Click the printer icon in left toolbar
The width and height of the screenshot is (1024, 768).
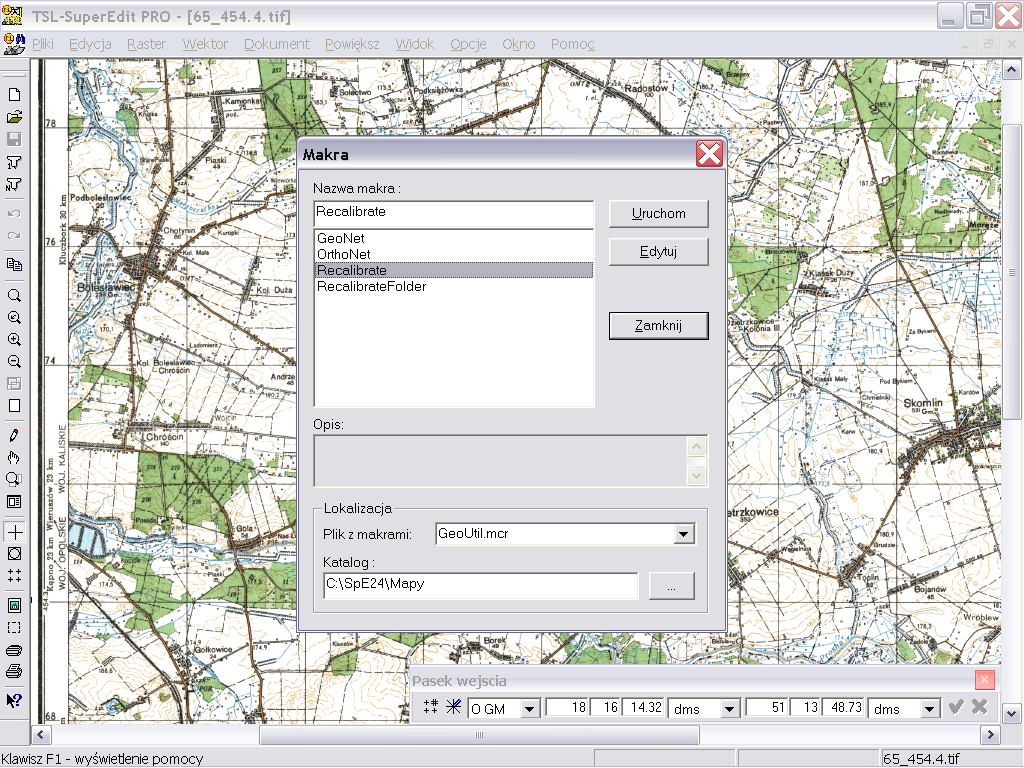[14, 672]
